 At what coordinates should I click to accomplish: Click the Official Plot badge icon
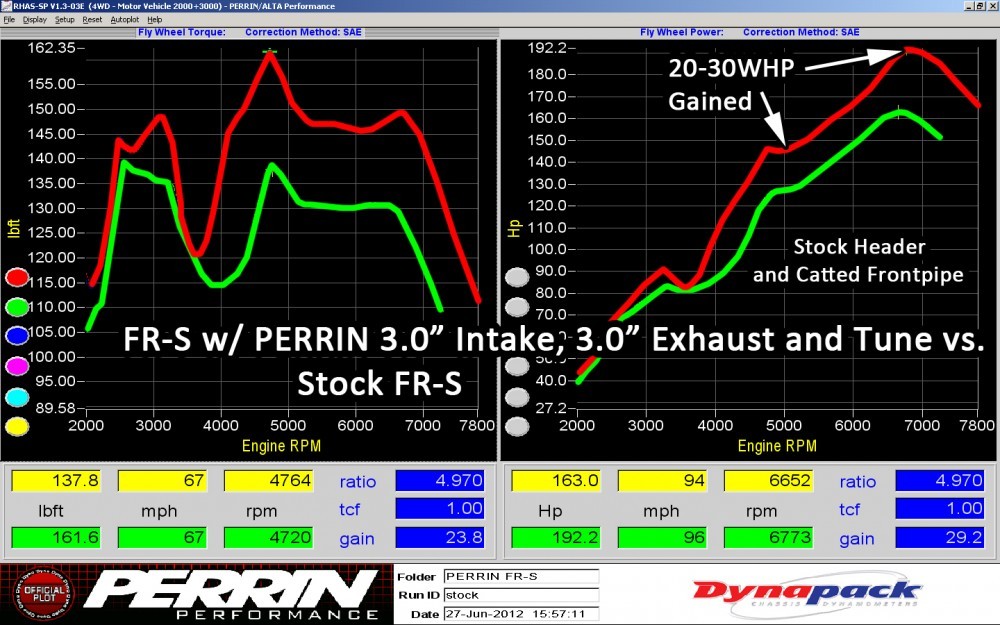(x=45, y=594)
